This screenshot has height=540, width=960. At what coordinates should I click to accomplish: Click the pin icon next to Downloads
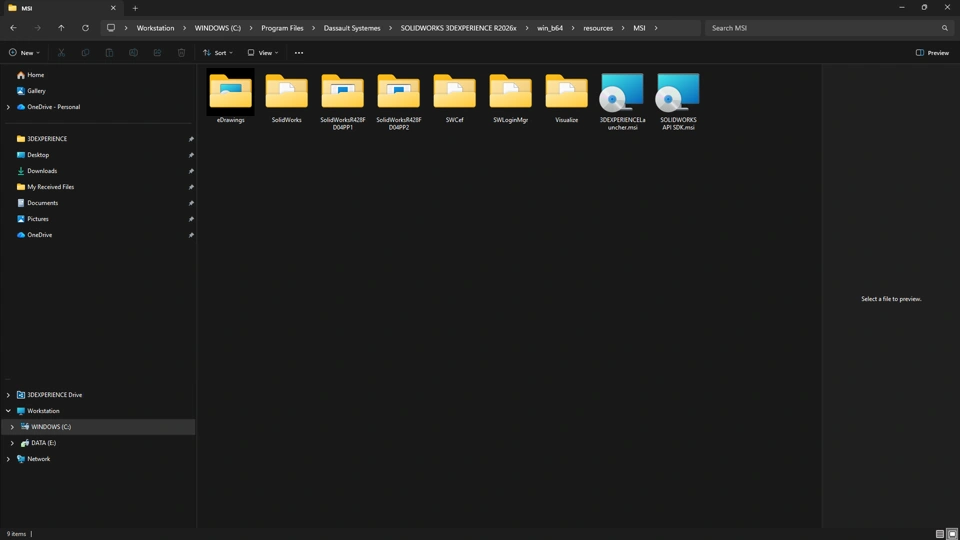[191, 171]
